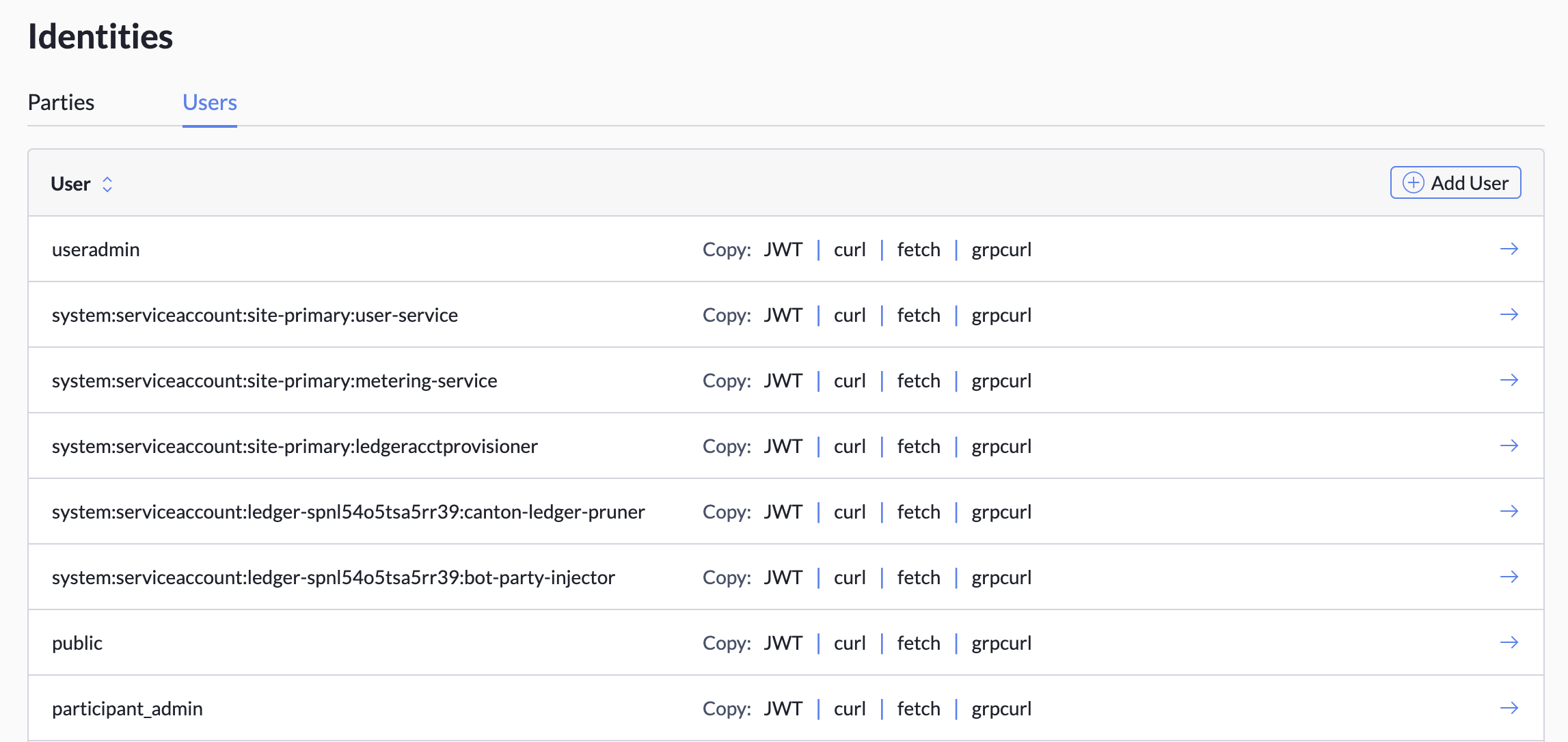This screenshot has width=1568, height=742.
Task: Click the Add User button
Action: tap(1455, 183)
